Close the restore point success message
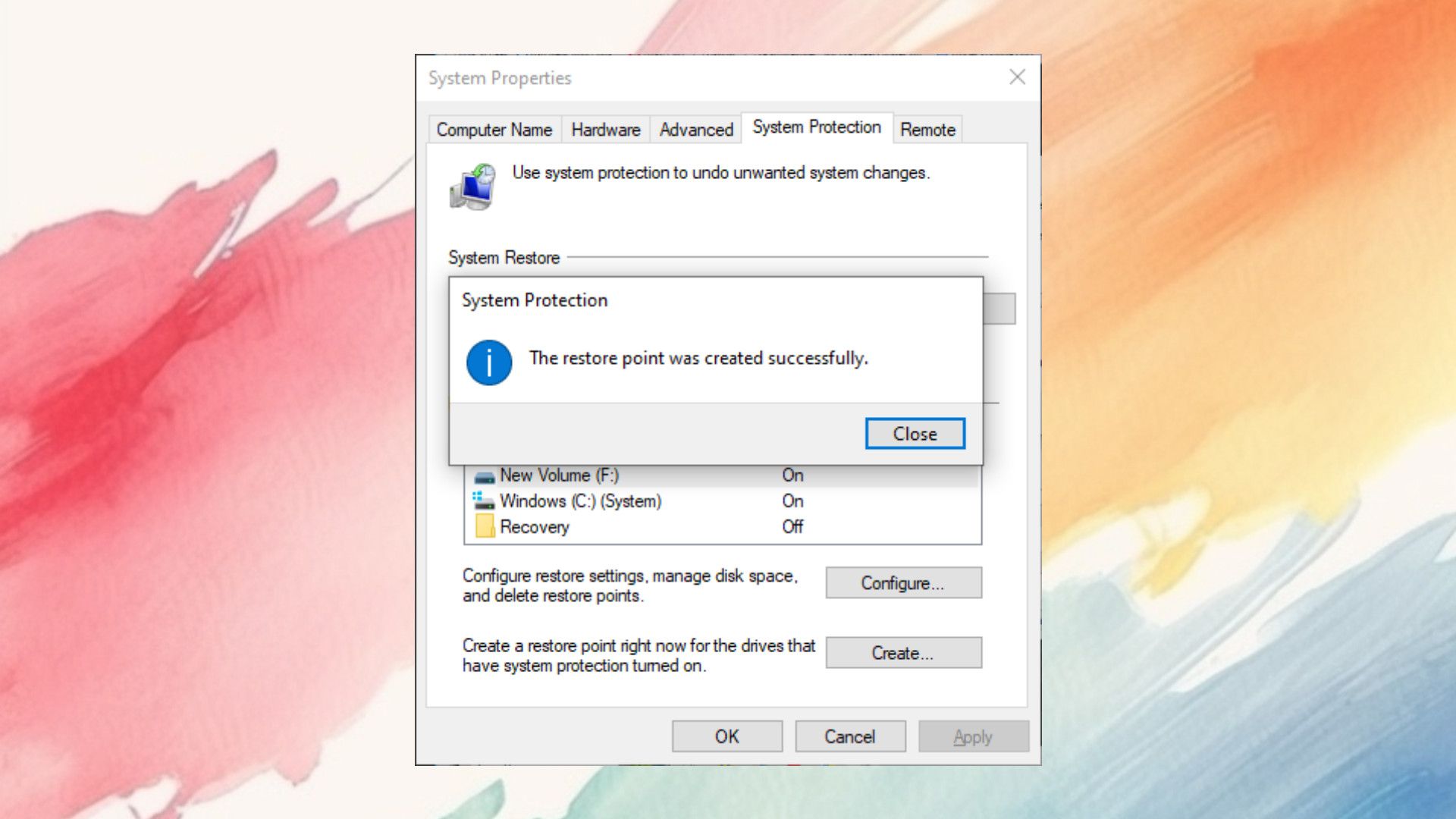The width and height of the screenshot is (1456, 819). (915, 434)
